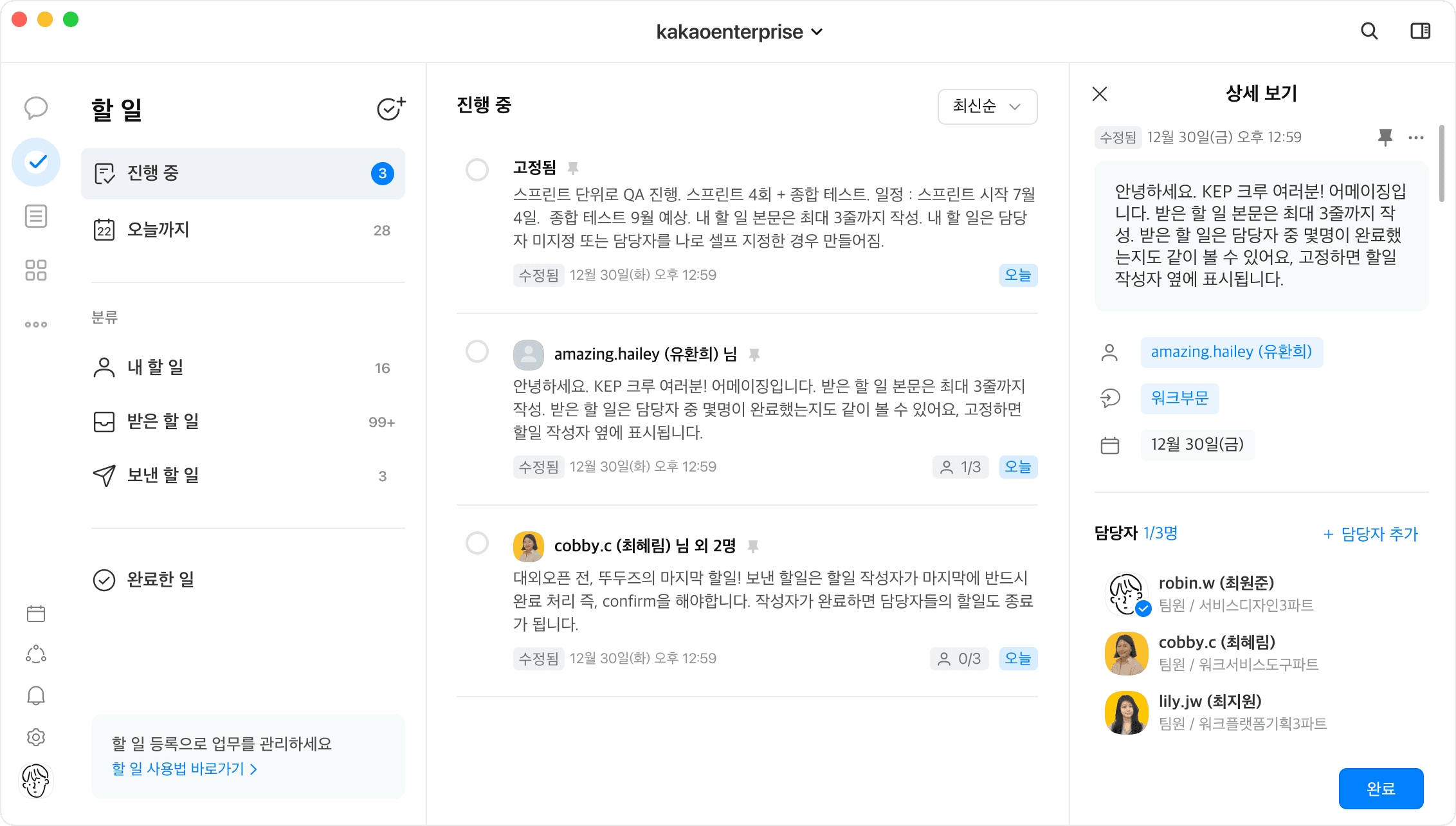Open the 최신순 sort dropdown
The height and width of the screenshot is (826, 1456).
tap(987, 106)
